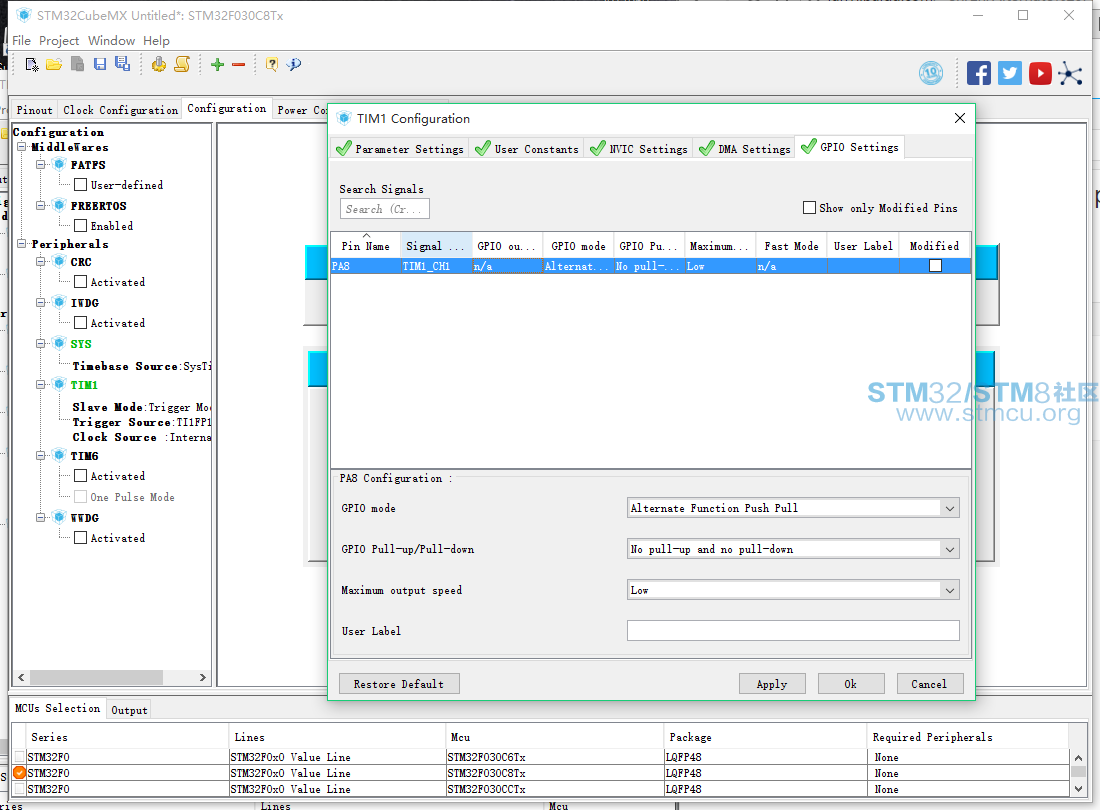Open the DMA Settings tab
This screenshot has height=810, width=1100.
pos(744,149)
